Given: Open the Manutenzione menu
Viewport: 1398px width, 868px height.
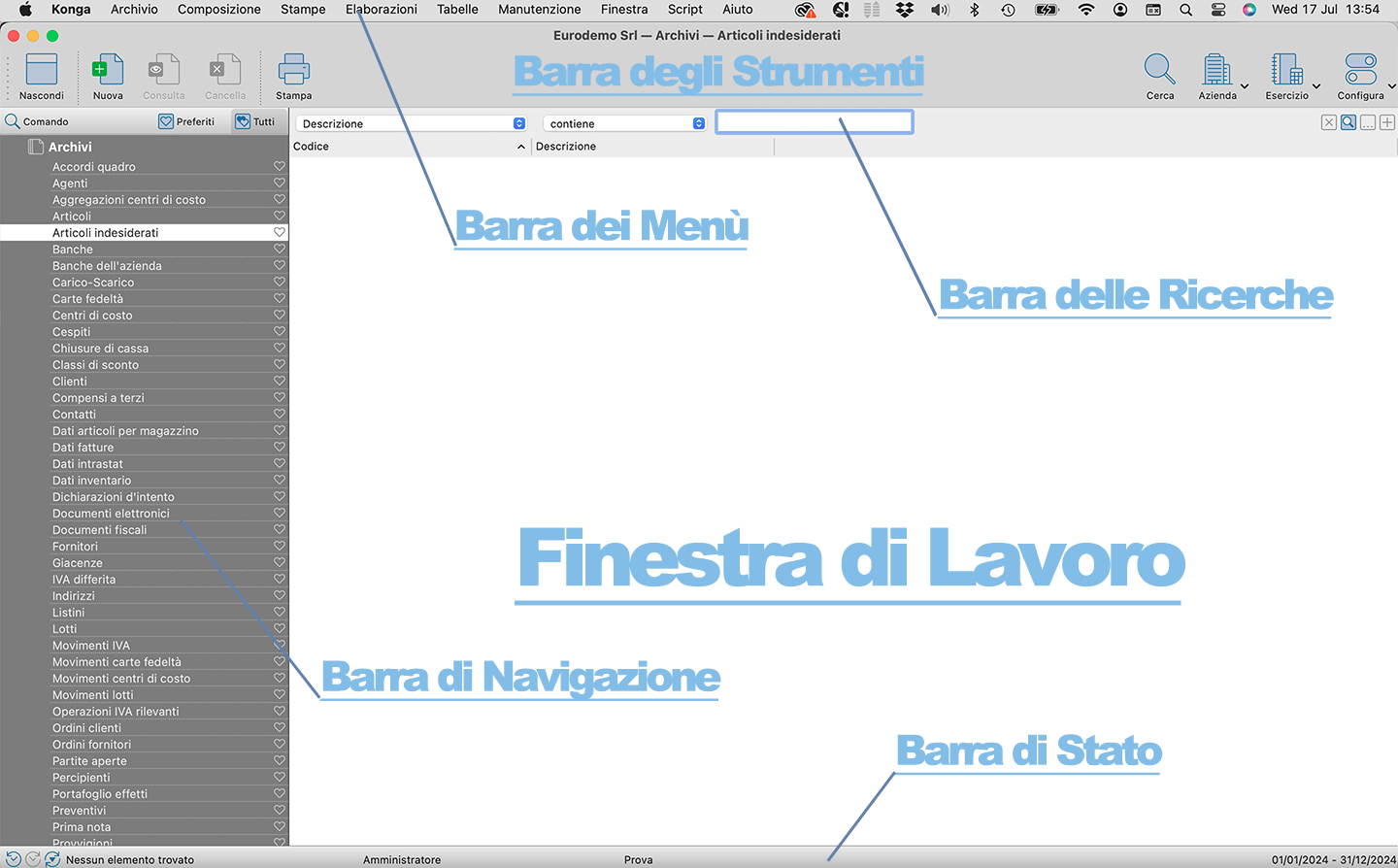Looking at the screenshot, I should (x=539, y=9).
